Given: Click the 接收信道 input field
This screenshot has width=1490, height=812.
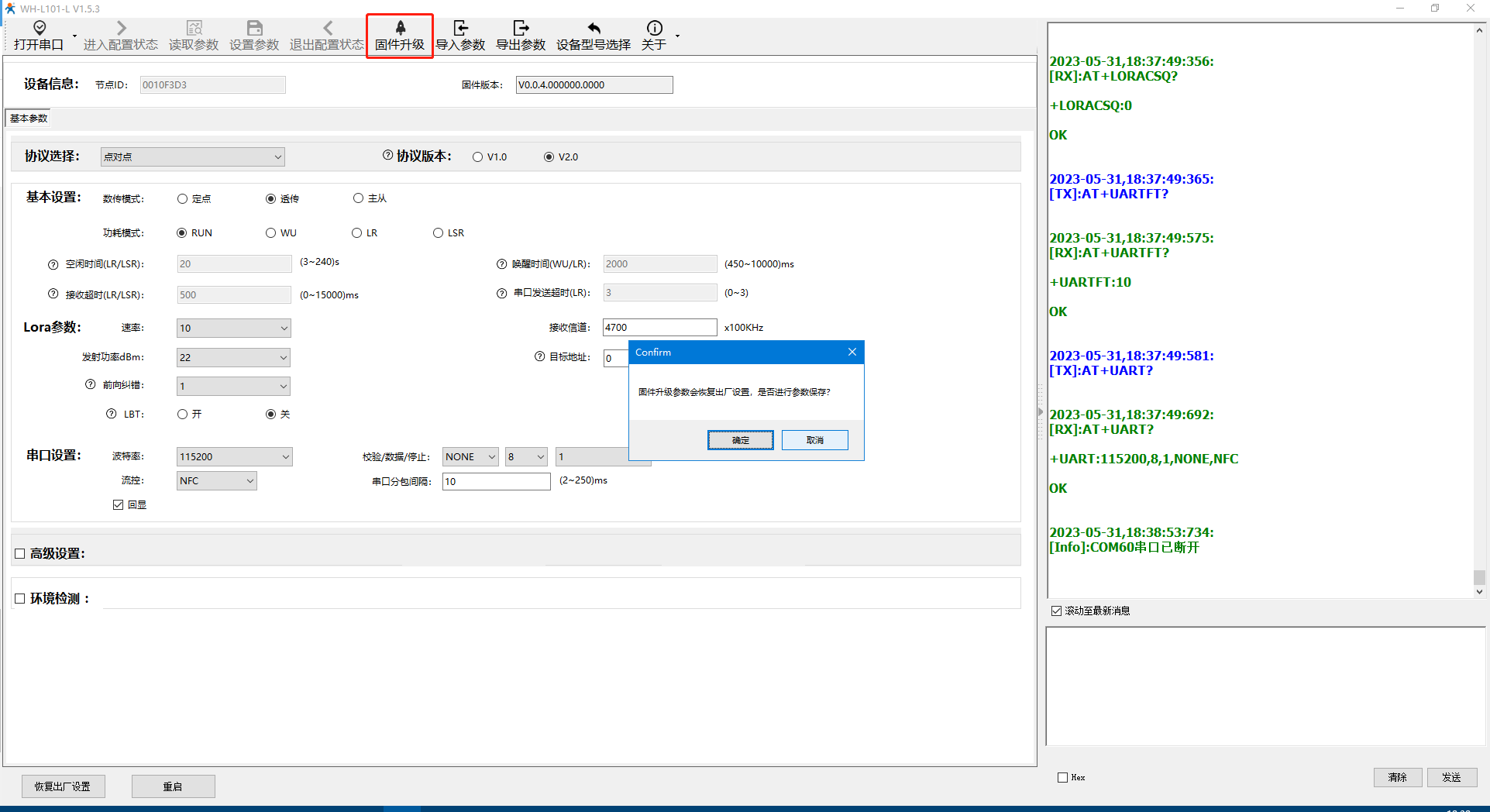Looking at the screenshot, I should click(x=659, y=328).
